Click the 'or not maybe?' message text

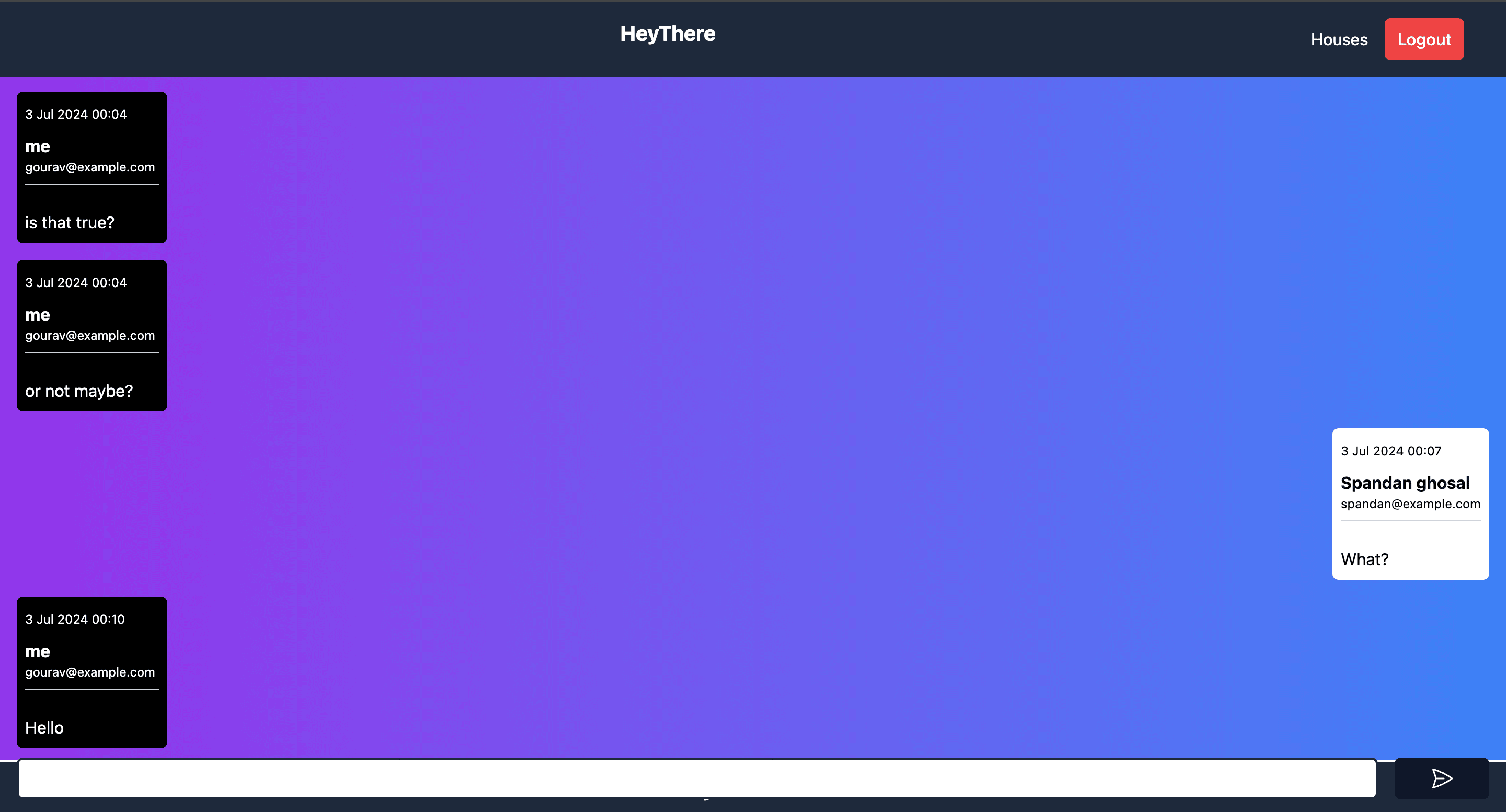79,391
